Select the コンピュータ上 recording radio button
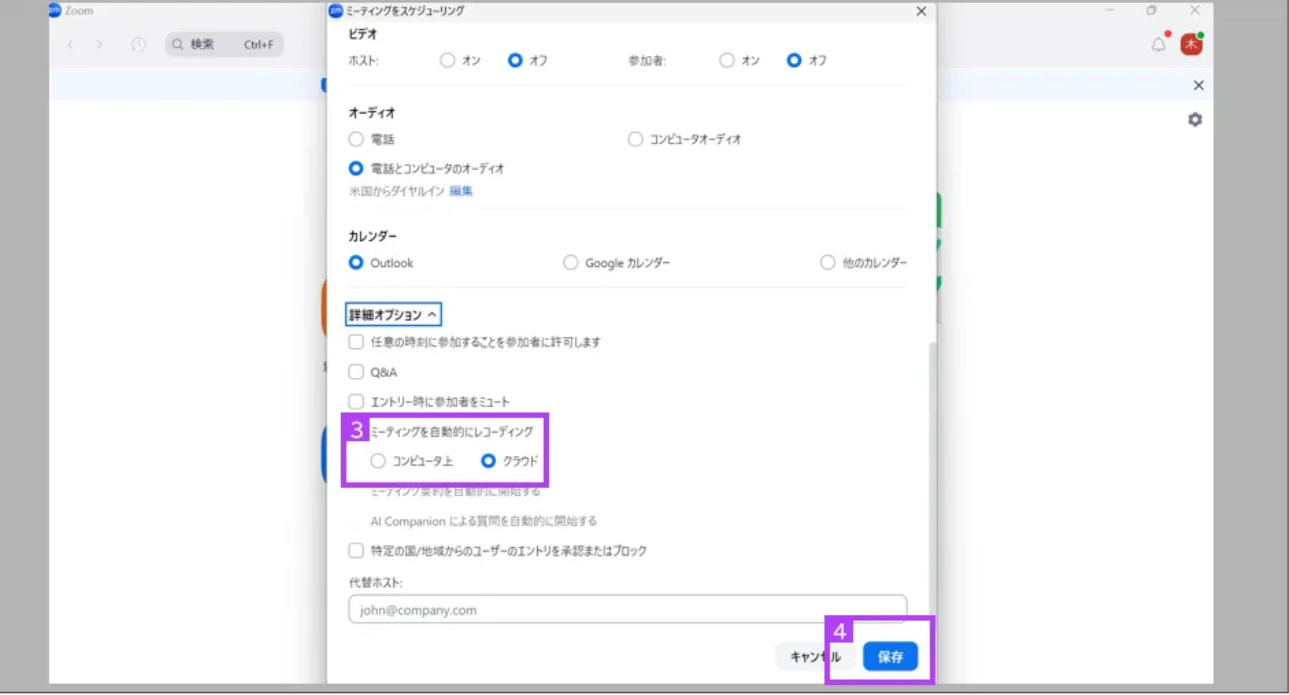The image size is (1289, 695). (377, 461)
